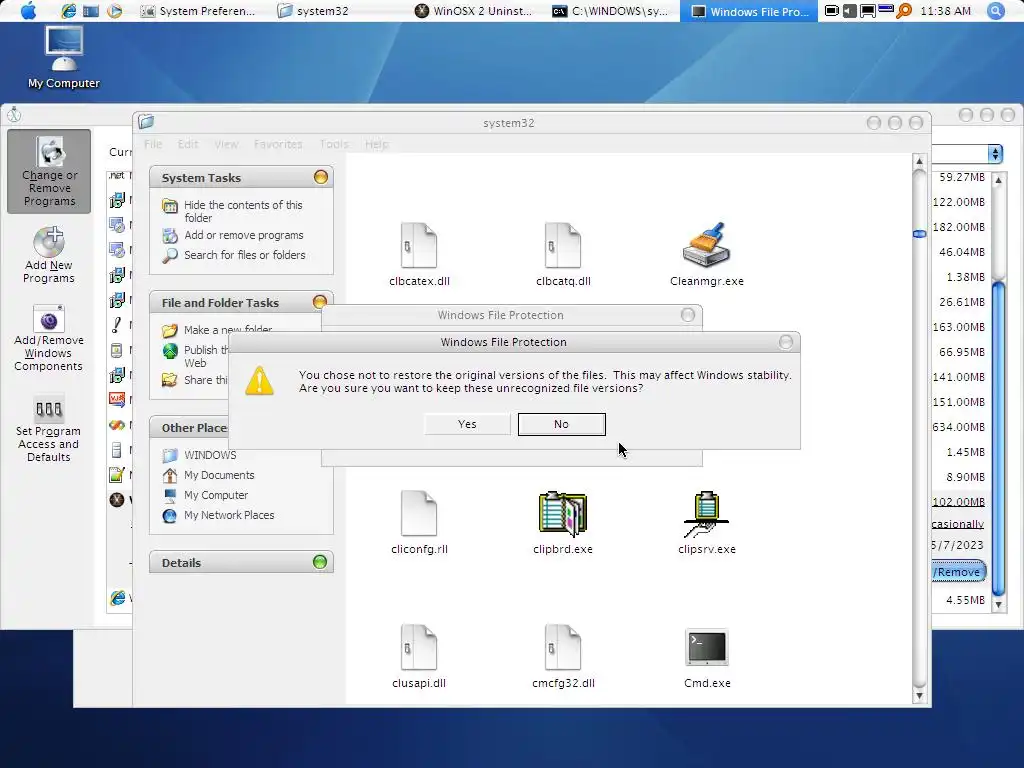Open the Favorites menu in system32
The height and width of the screenshot is (768, 1024).
(x=278, y=144)
